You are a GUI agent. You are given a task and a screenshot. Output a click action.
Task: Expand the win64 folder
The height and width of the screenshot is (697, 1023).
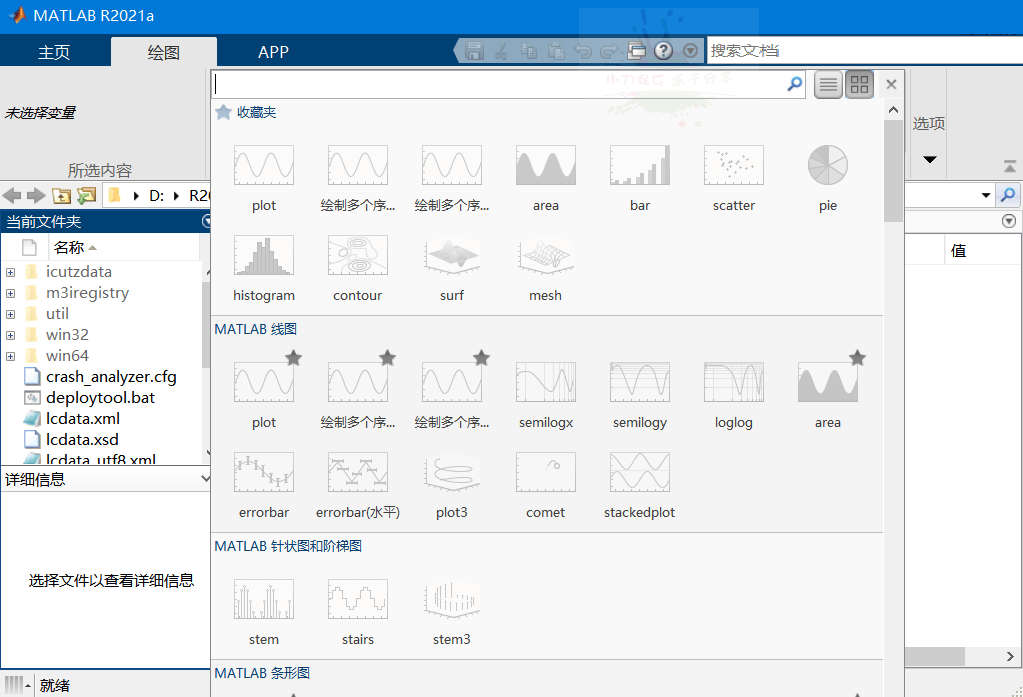point(10,356)
